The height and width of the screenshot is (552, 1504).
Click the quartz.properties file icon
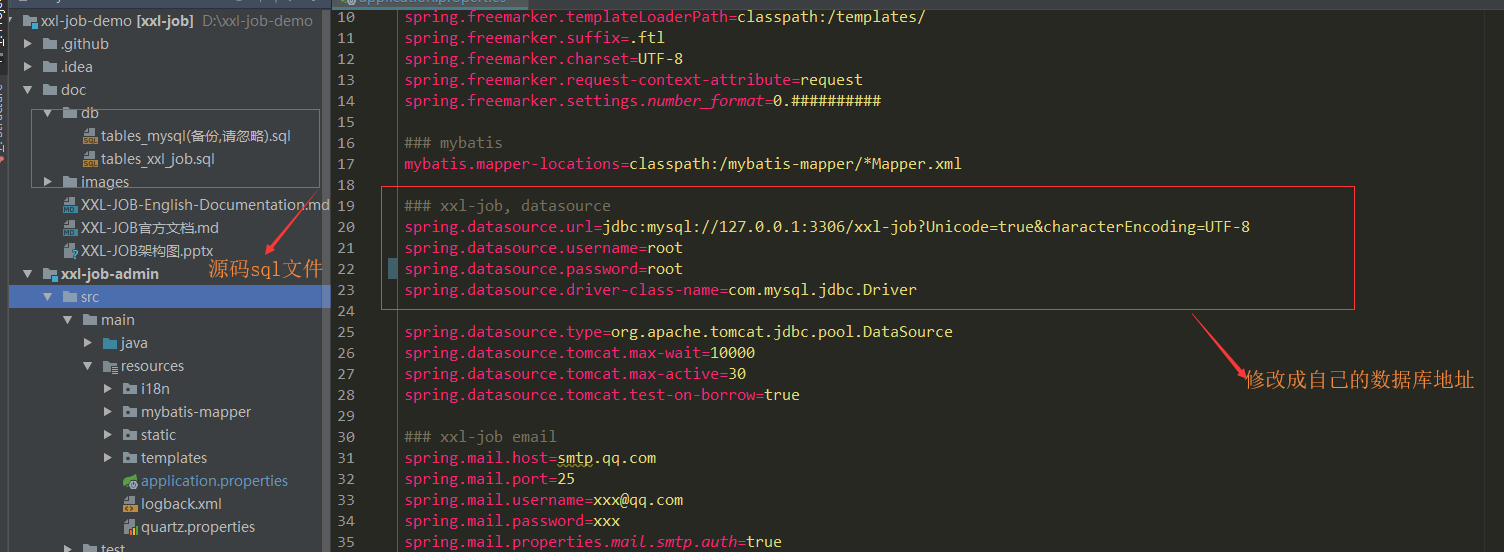pyautogui.click(x=130, y=527)
